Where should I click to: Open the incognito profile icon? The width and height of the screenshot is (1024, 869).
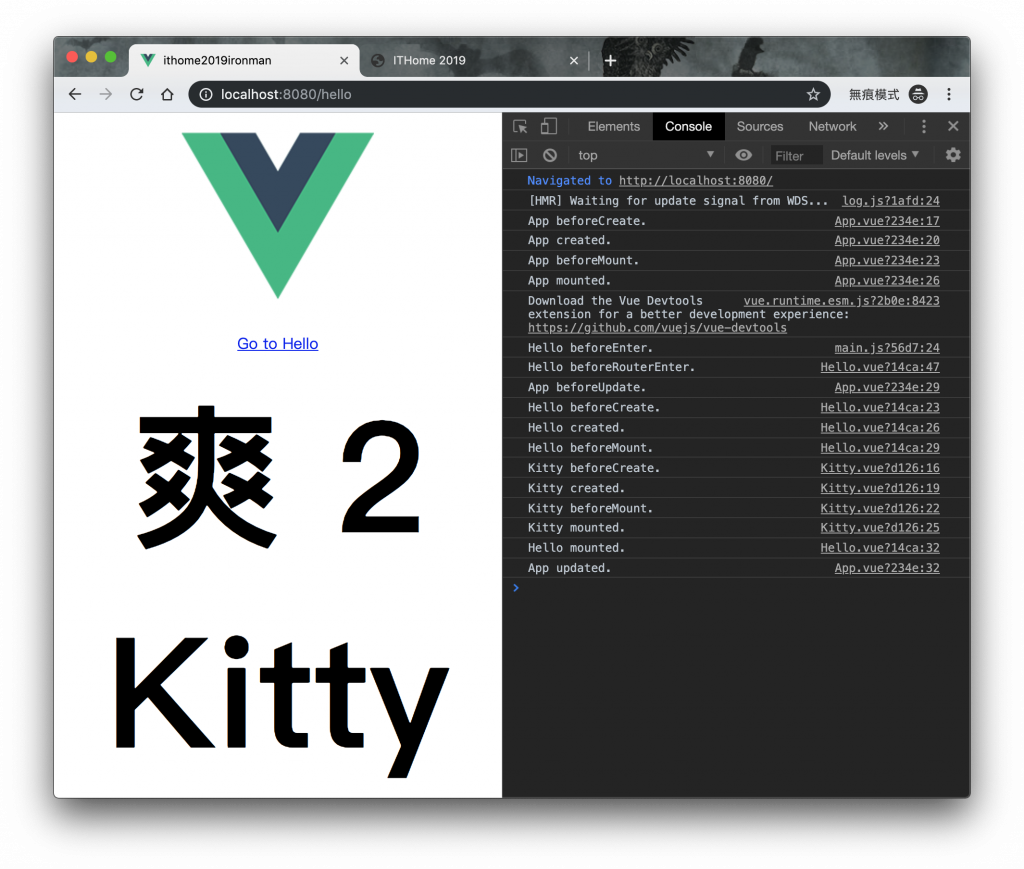tap(918, 95)
